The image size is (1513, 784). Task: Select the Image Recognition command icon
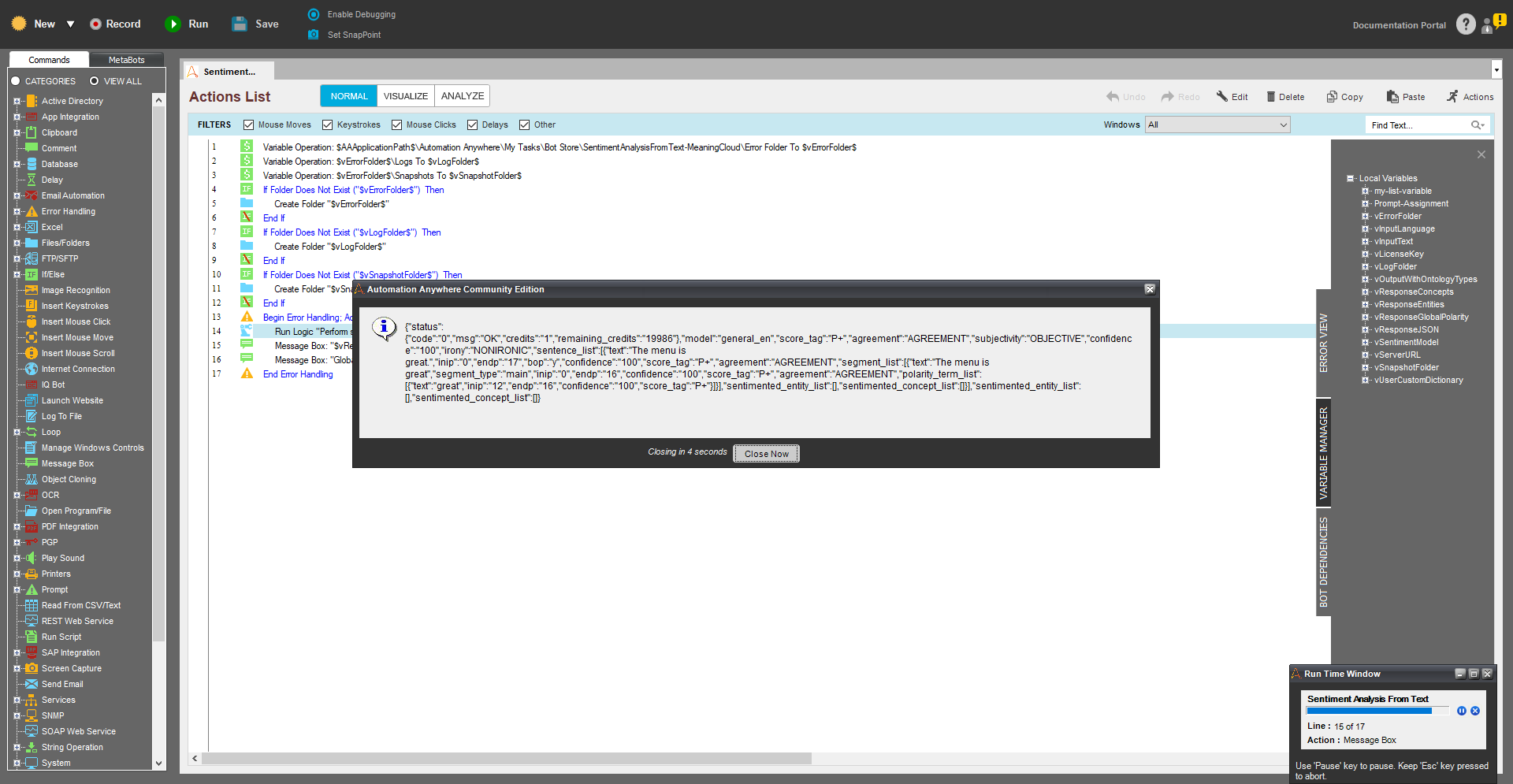point(32,290)
